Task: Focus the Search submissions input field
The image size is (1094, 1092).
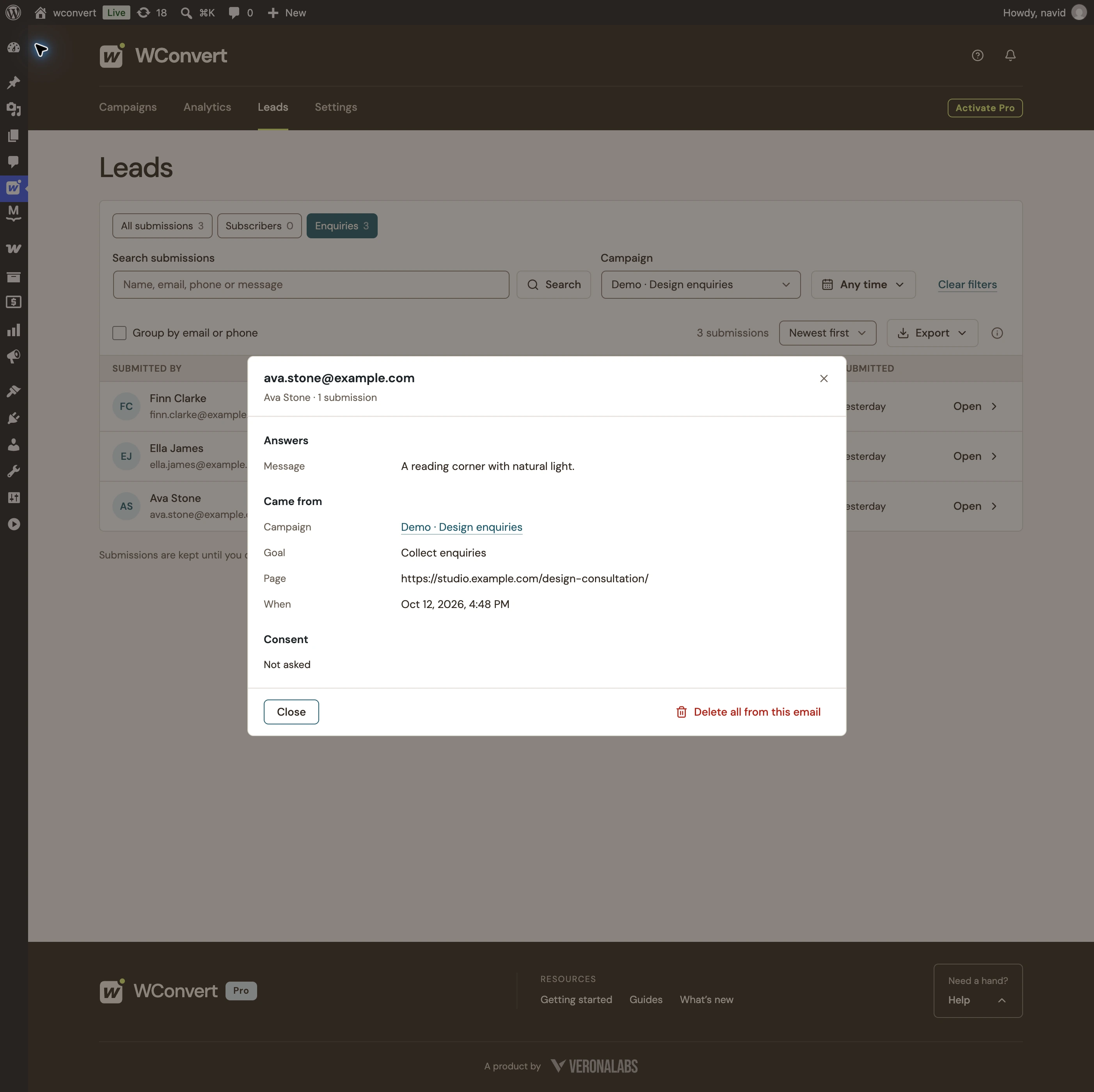Action: (311, 285)
